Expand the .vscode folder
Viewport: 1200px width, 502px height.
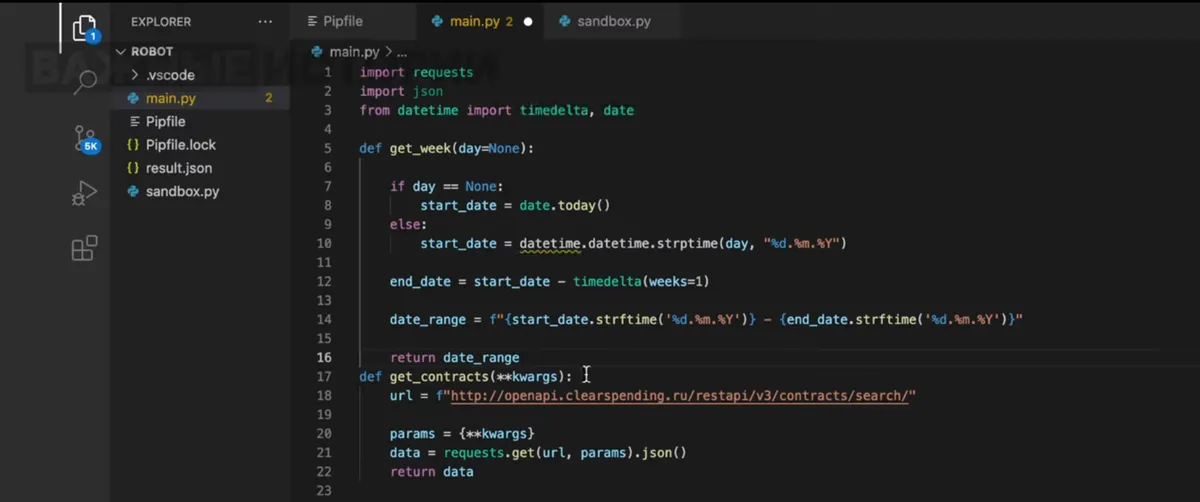tap(135, 75)
